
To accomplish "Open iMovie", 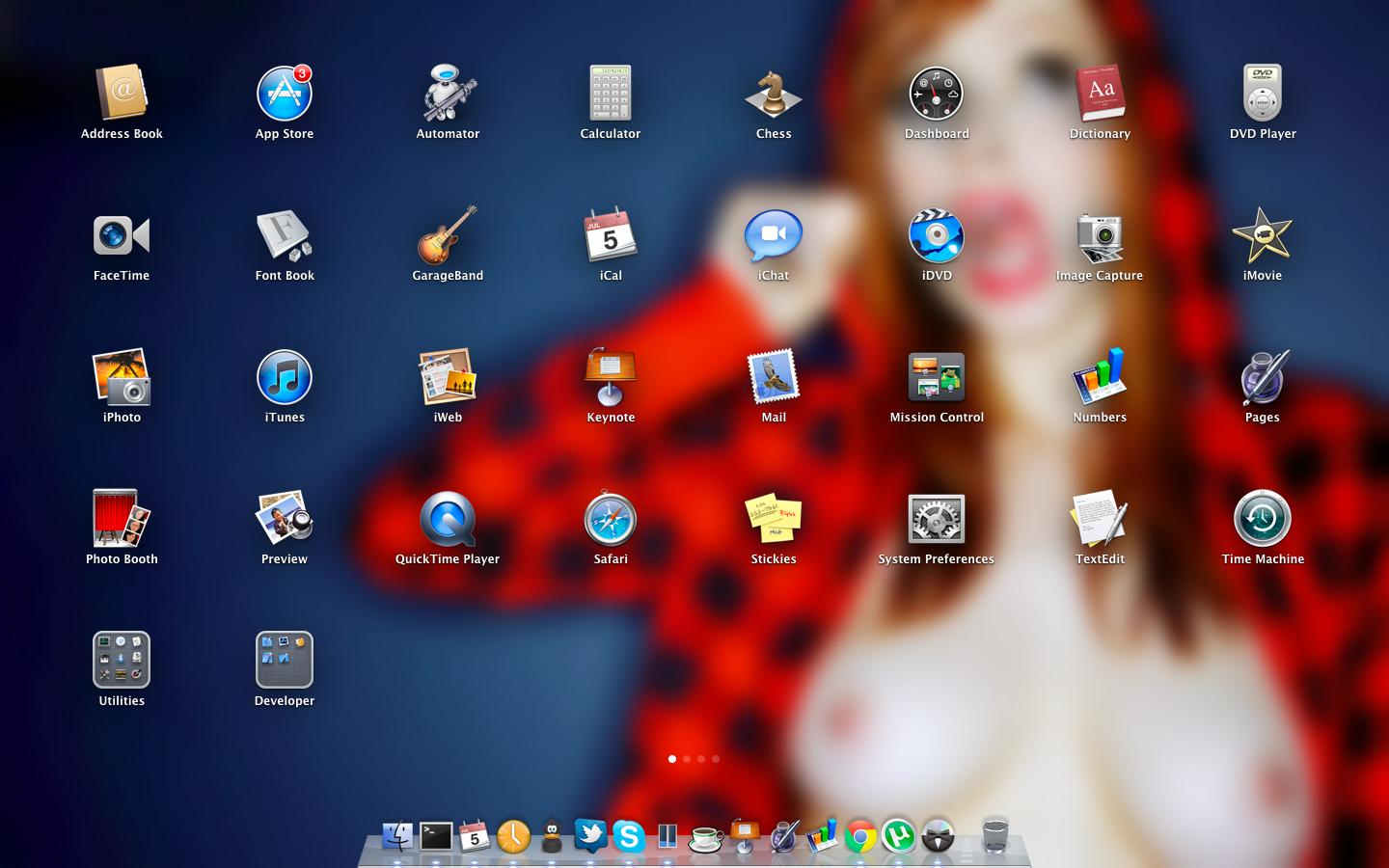I will [x=1263, y=235].
